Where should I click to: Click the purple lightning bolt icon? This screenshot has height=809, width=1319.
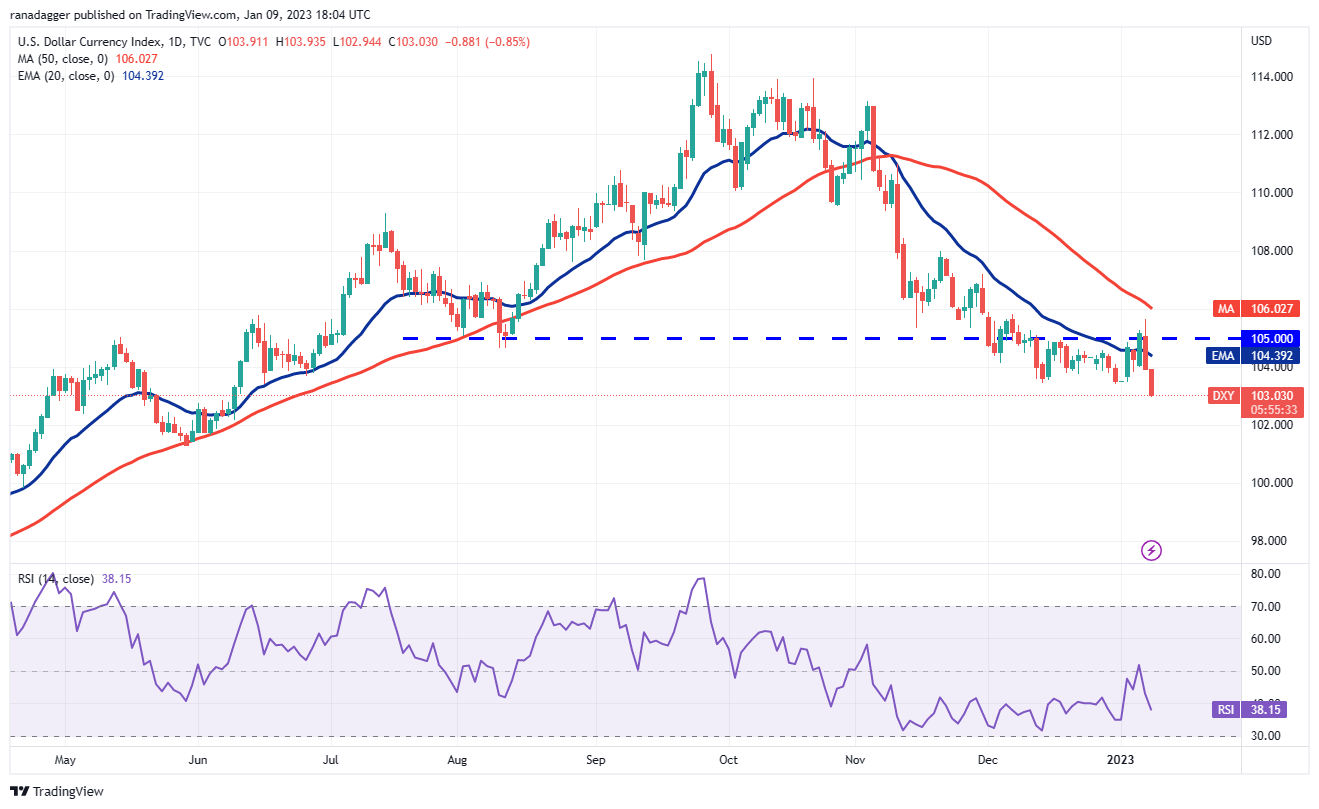tap(1151, 550)
